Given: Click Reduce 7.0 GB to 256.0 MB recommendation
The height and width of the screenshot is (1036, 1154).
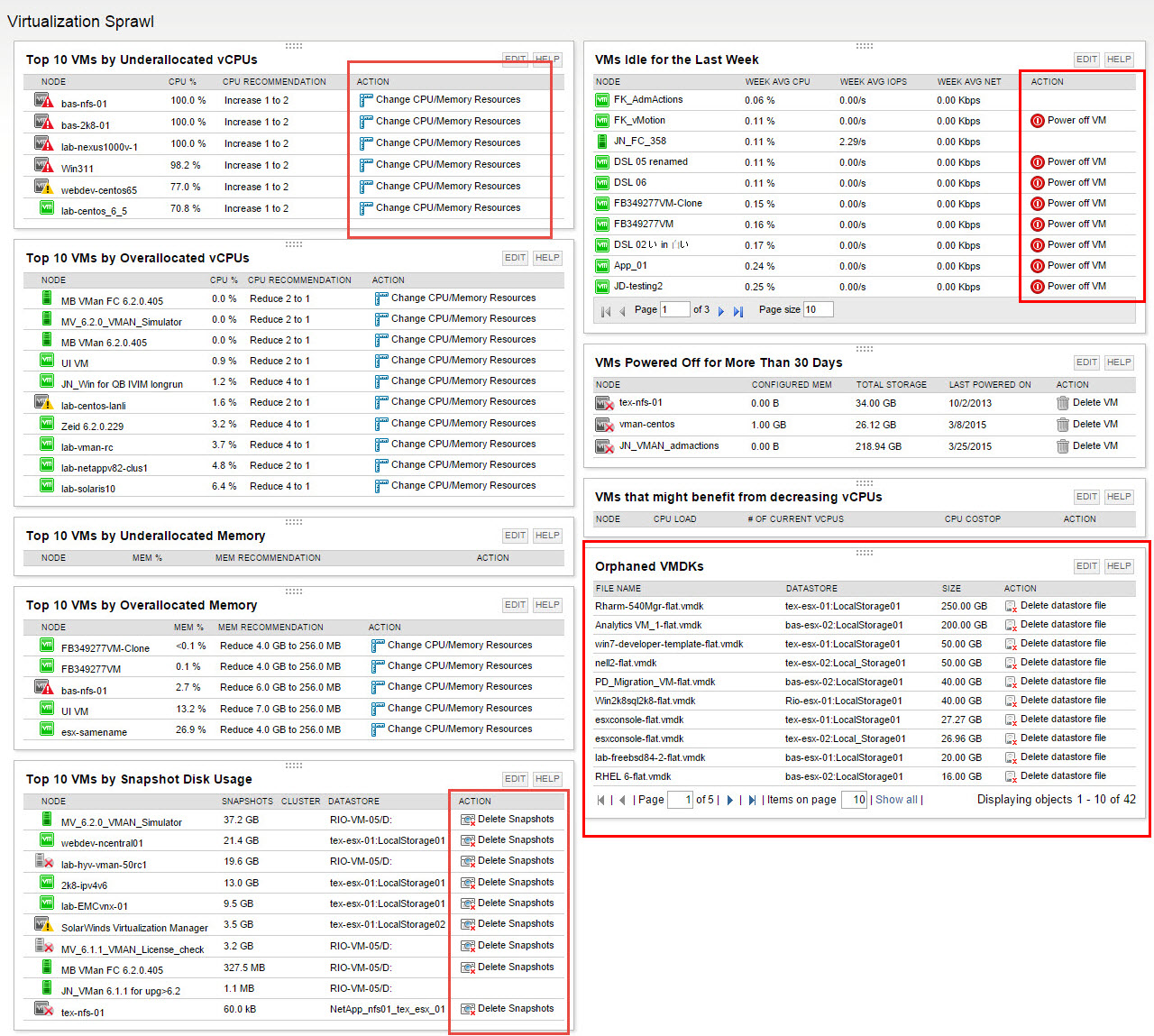Looking at the screenshot, I should [280, 709].
